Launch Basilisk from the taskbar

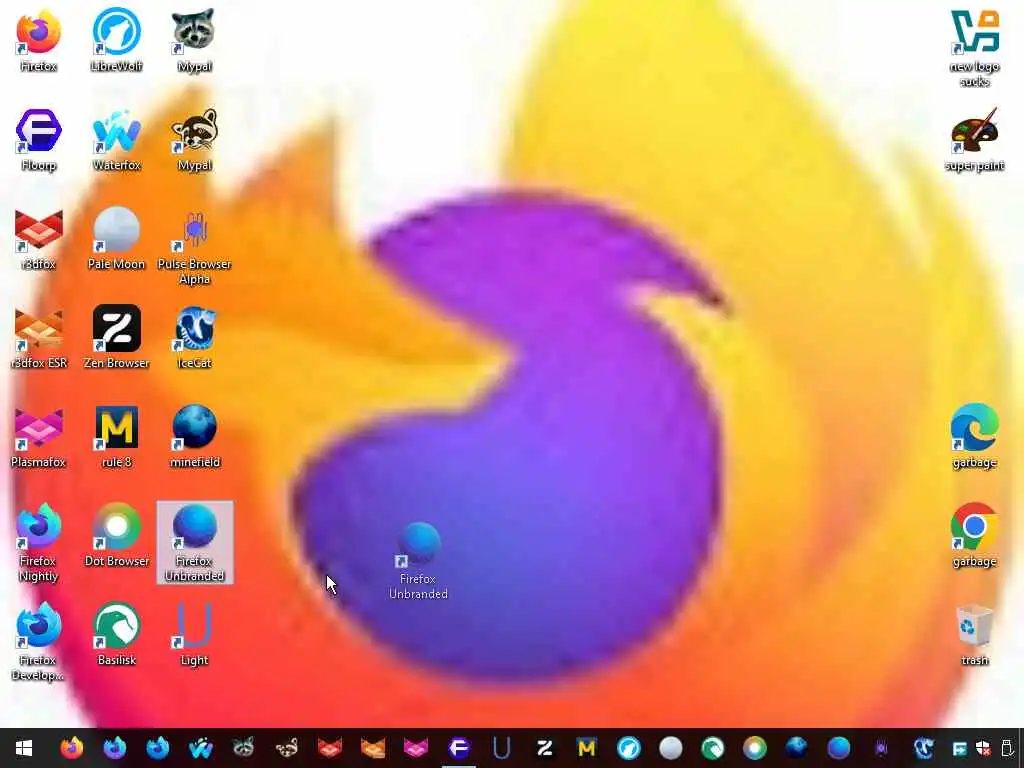[712, 748]
